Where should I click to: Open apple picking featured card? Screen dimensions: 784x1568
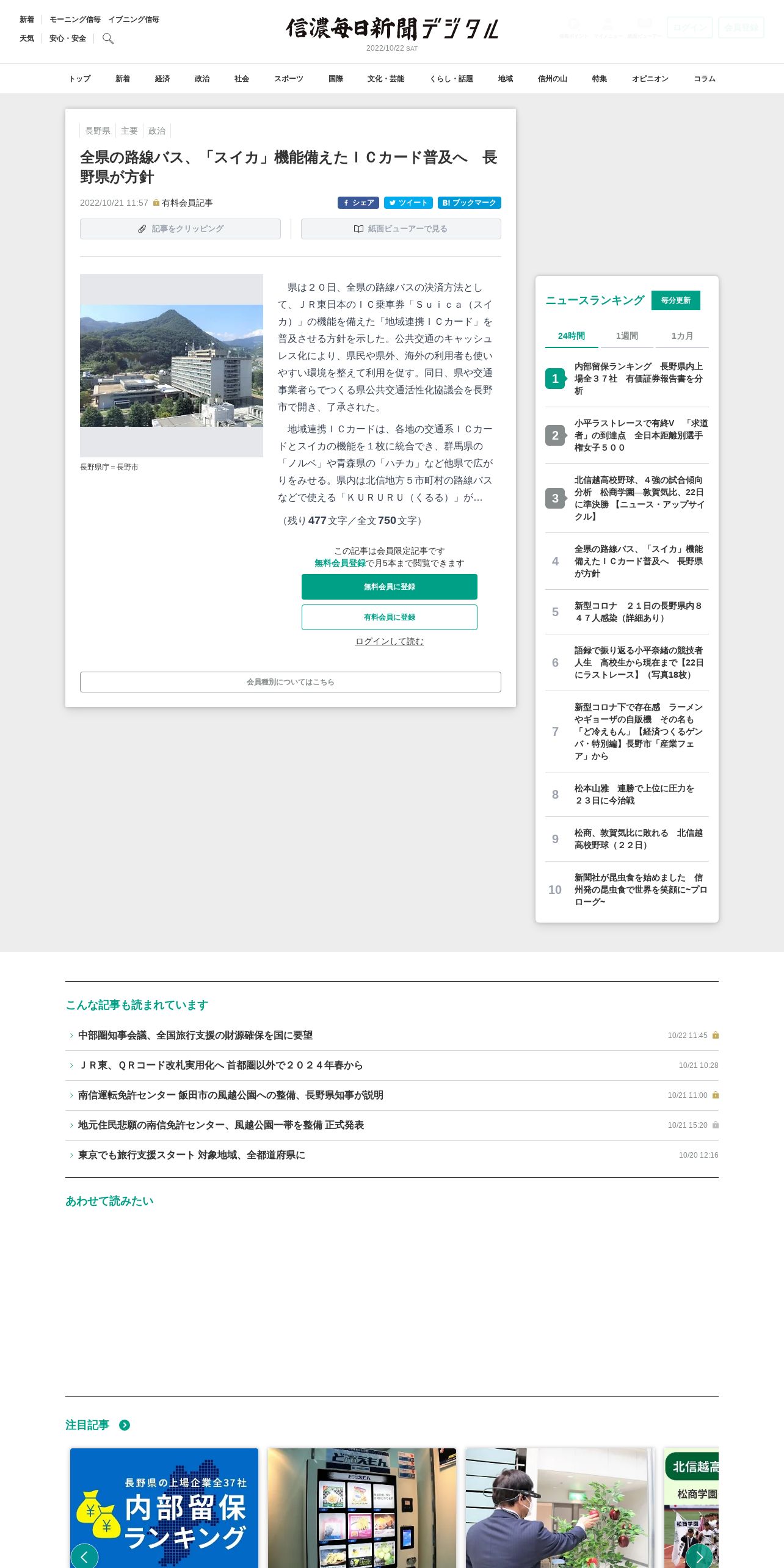[x=560, y=1508]
